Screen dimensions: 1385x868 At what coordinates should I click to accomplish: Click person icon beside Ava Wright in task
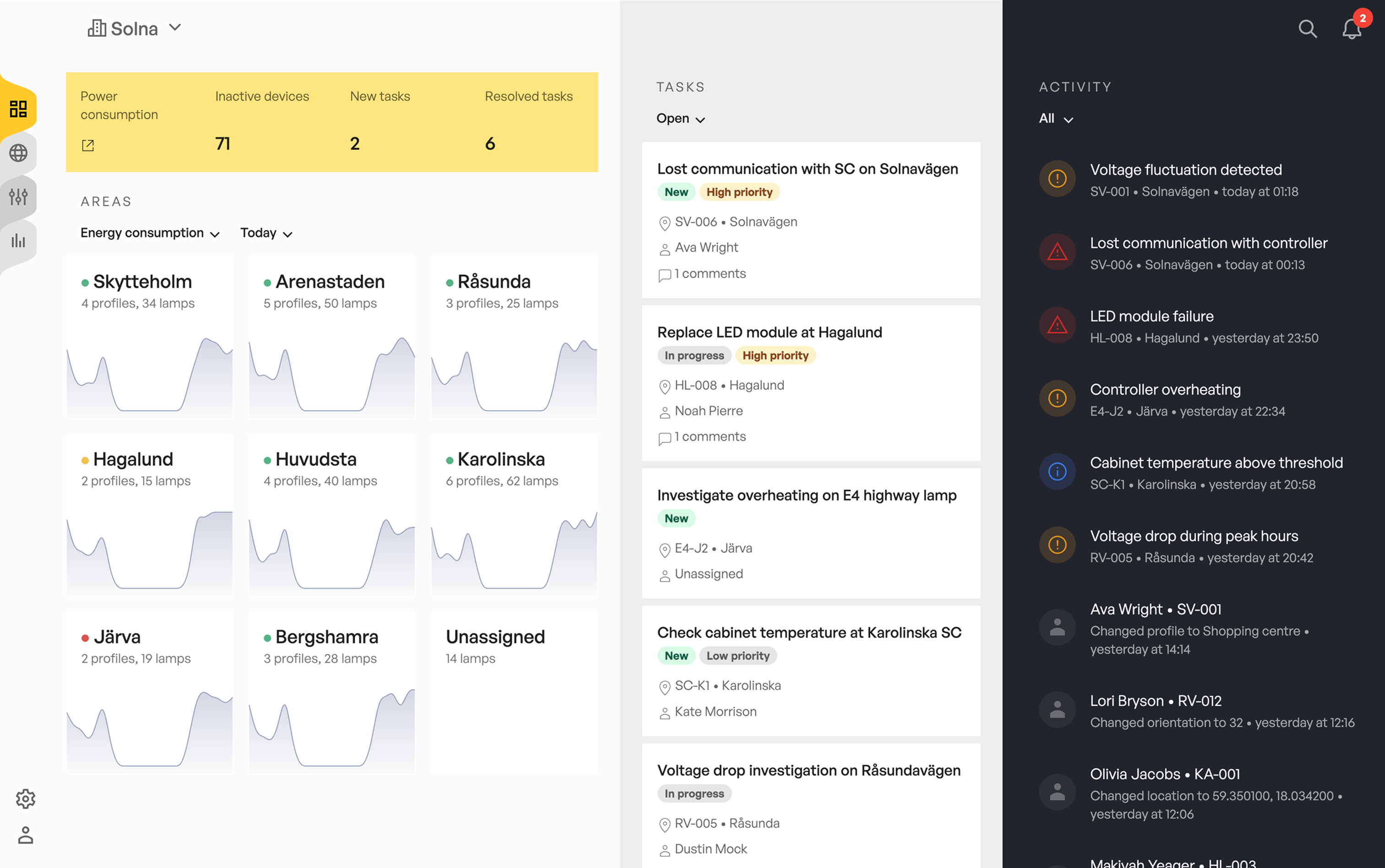(665, 249)
